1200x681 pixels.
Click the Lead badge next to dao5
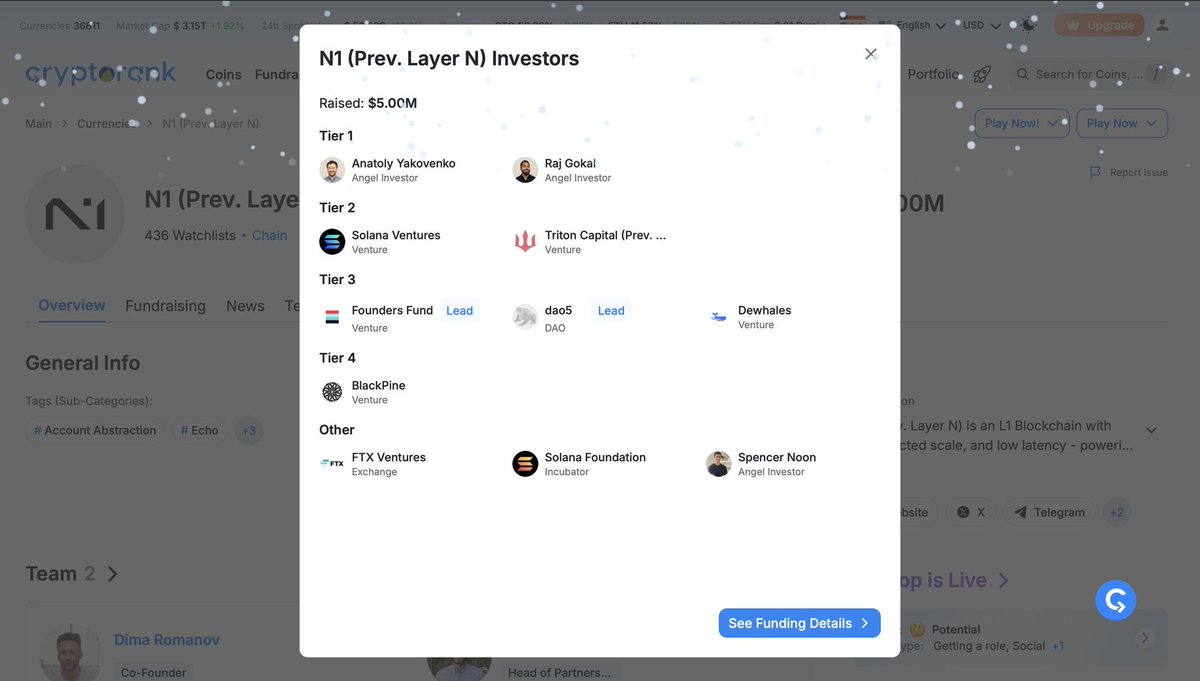[x=611, y=311]
